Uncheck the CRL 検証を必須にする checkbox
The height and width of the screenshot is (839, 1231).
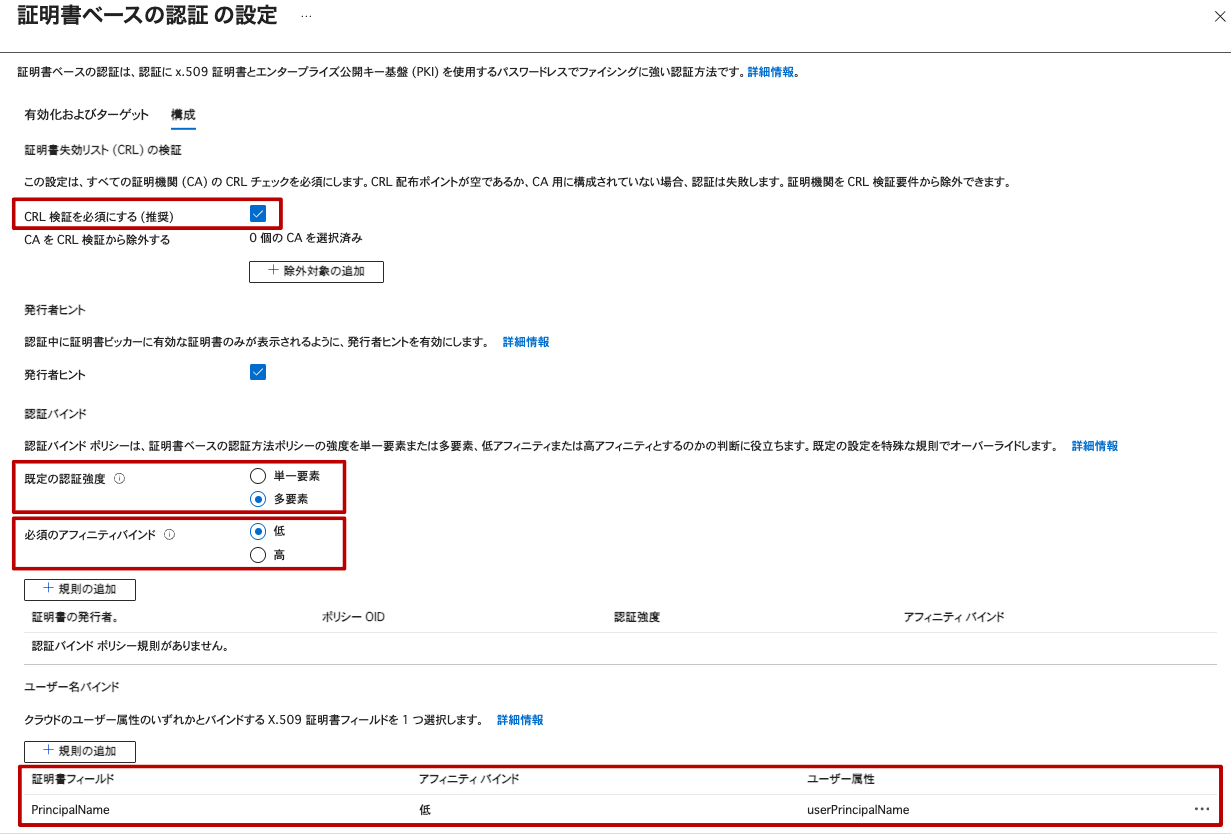tap(258, 213)
